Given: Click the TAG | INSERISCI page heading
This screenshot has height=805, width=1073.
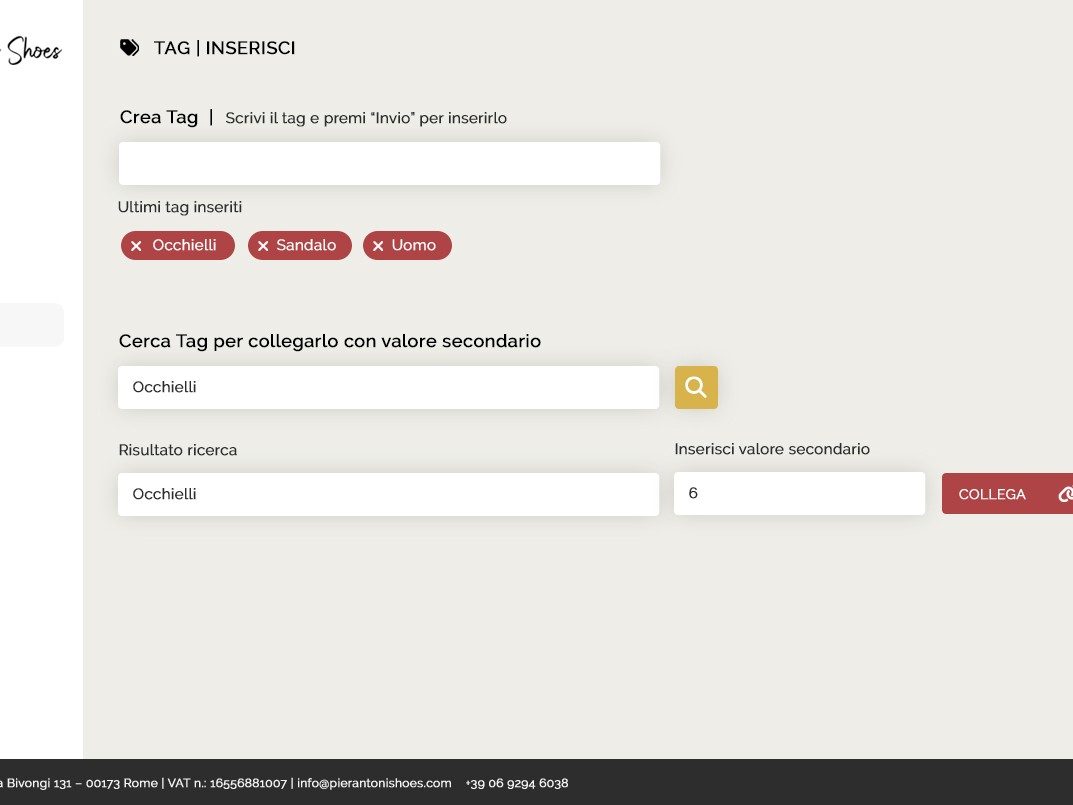Looking at the screenshot, I should pyautogui.click(x=225, y=48).
